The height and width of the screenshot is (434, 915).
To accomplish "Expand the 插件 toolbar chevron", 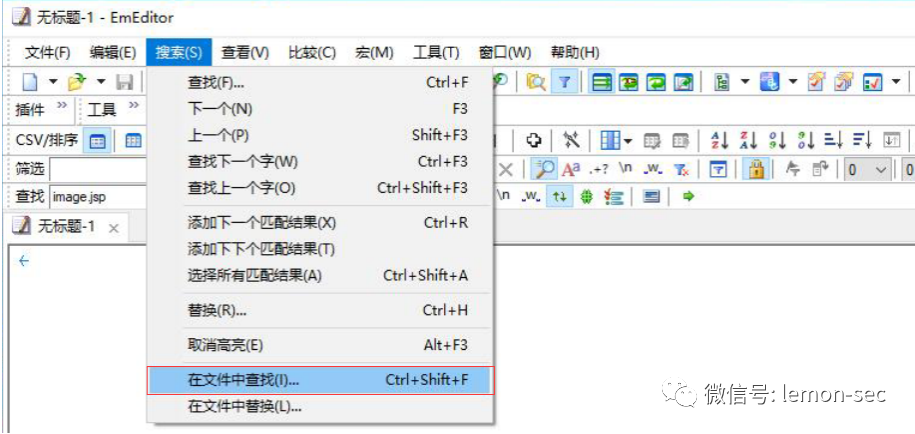I will 61,107.
